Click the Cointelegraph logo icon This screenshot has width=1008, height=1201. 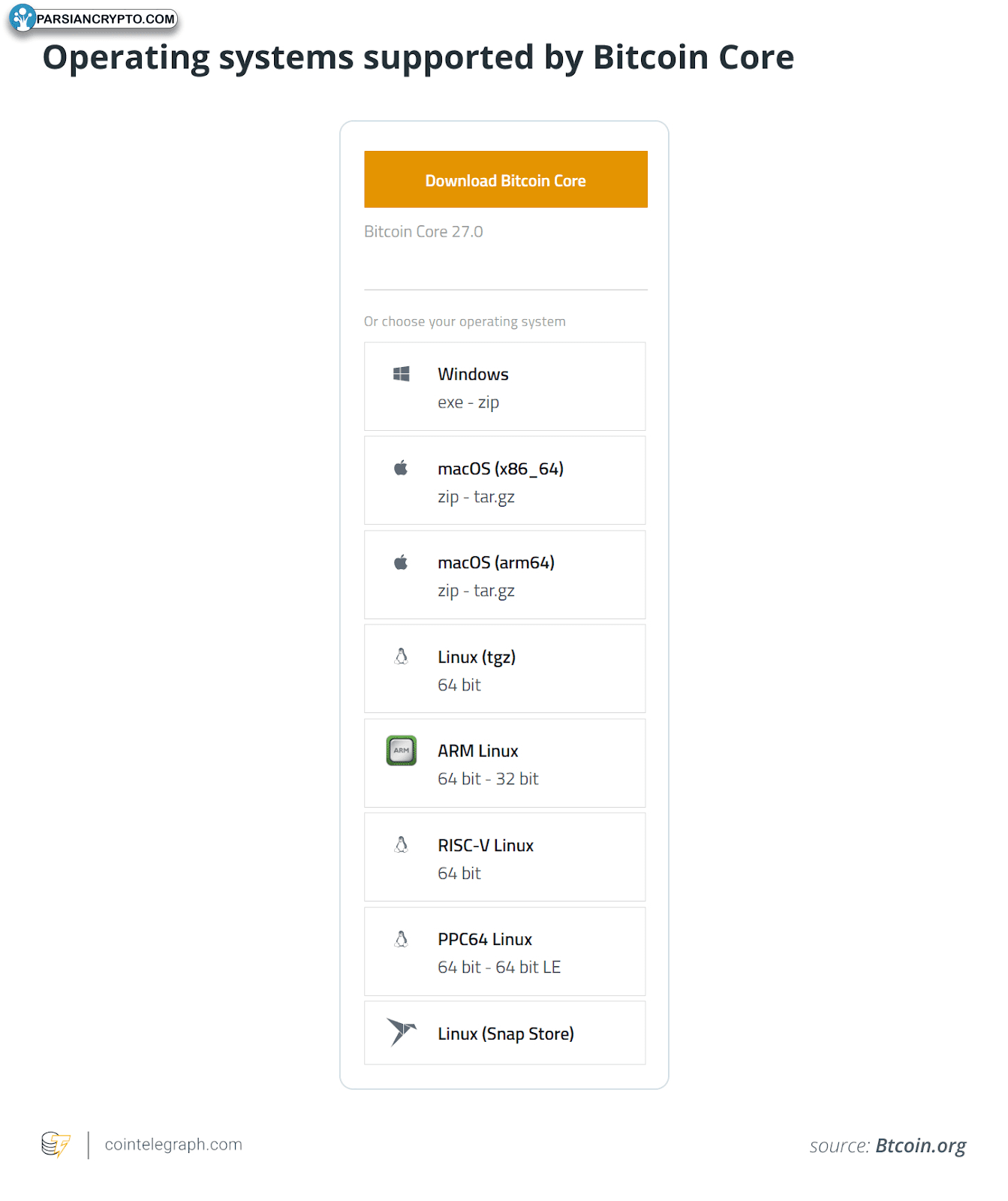[56, 1145]
